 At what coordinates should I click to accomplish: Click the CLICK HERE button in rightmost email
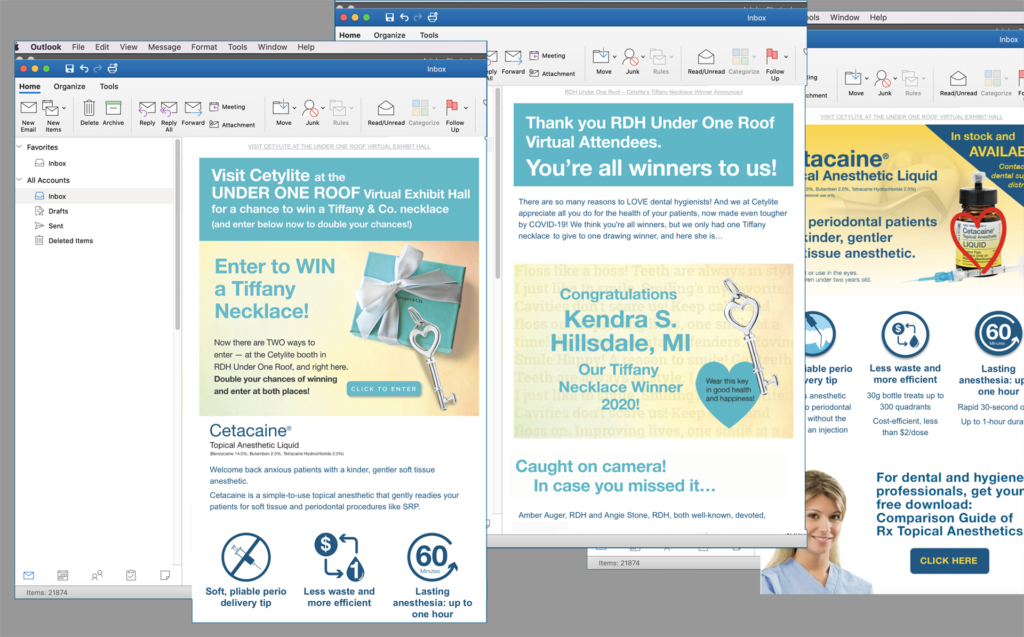pos(949,561)
